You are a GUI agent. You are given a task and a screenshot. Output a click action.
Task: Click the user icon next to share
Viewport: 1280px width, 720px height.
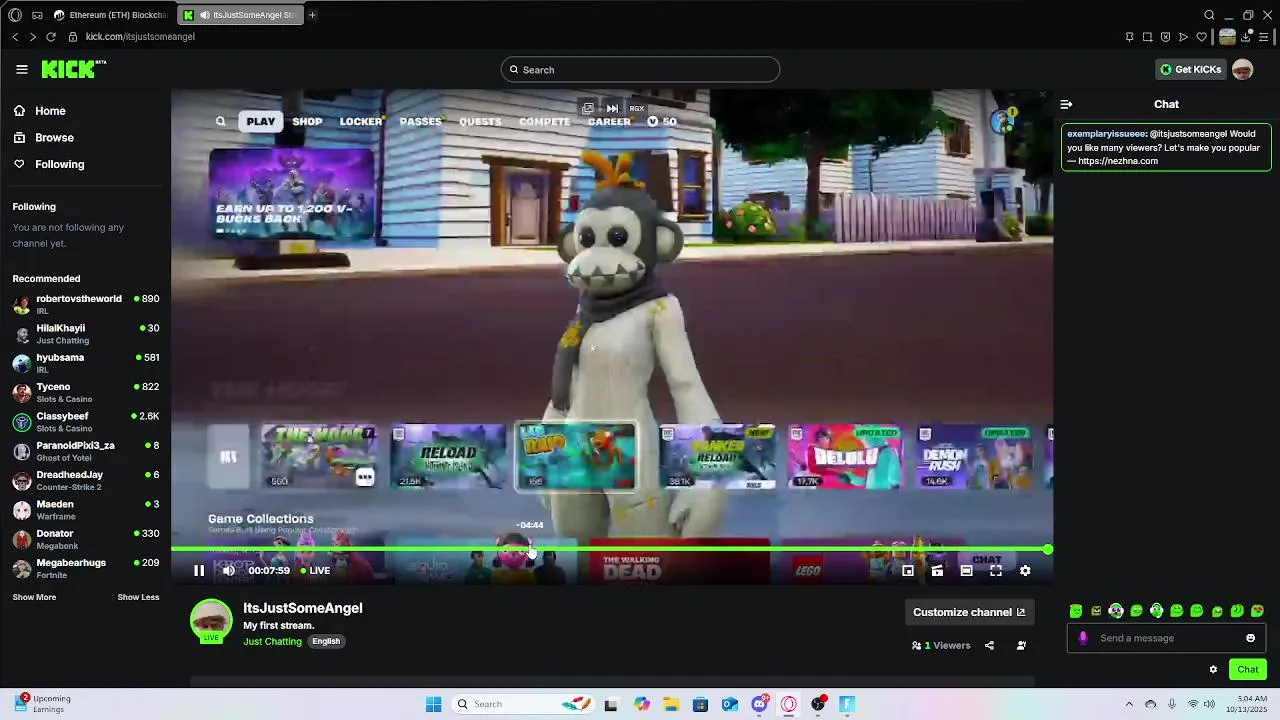click(1021, 645)
